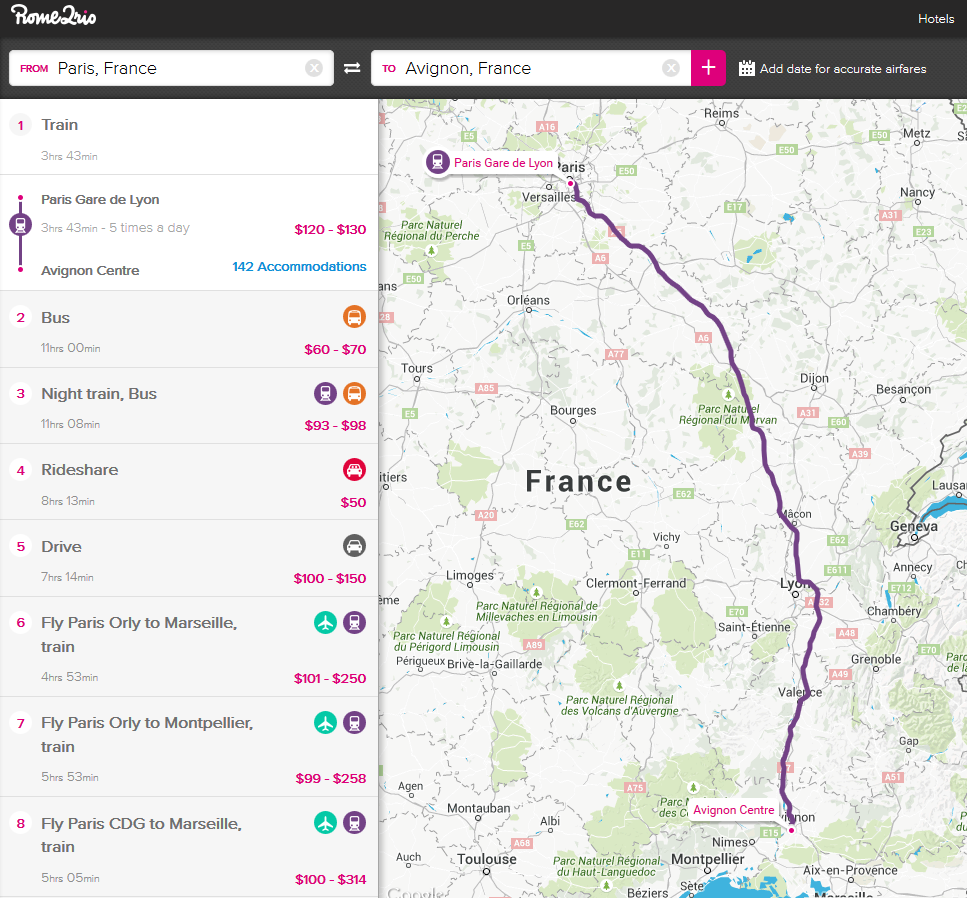Click the number 1 route badge

20,125
